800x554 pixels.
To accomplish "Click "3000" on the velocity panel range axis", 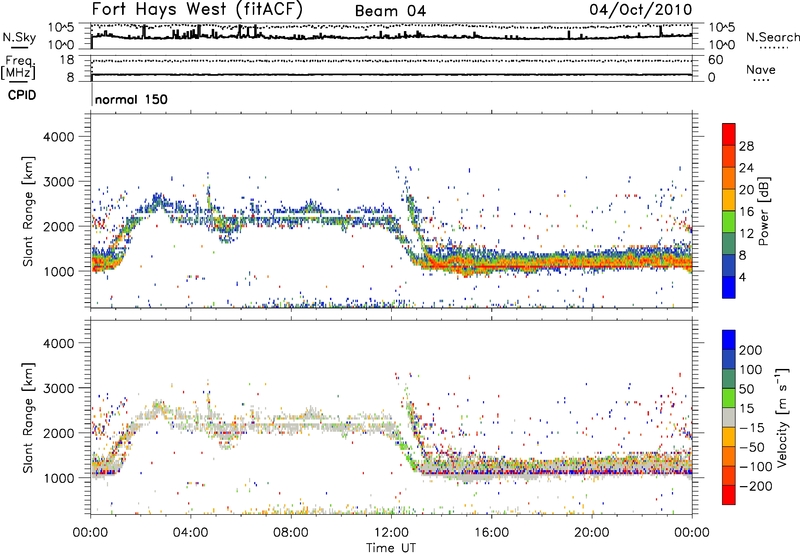I will [59, 389].
